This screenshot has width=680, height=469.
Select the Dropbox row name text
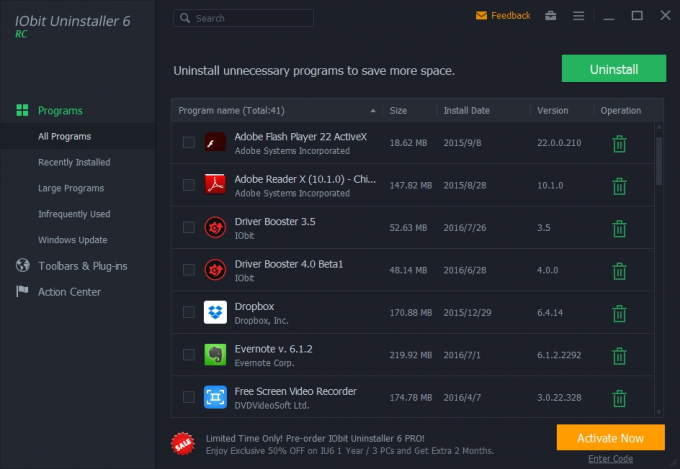pyautogui.click(x=254, y=306)
